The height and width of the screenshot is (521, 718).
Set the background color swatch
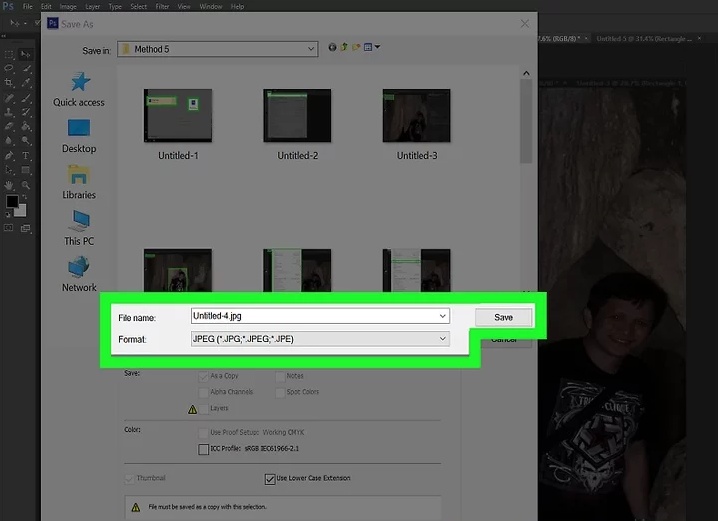(21, 211)
